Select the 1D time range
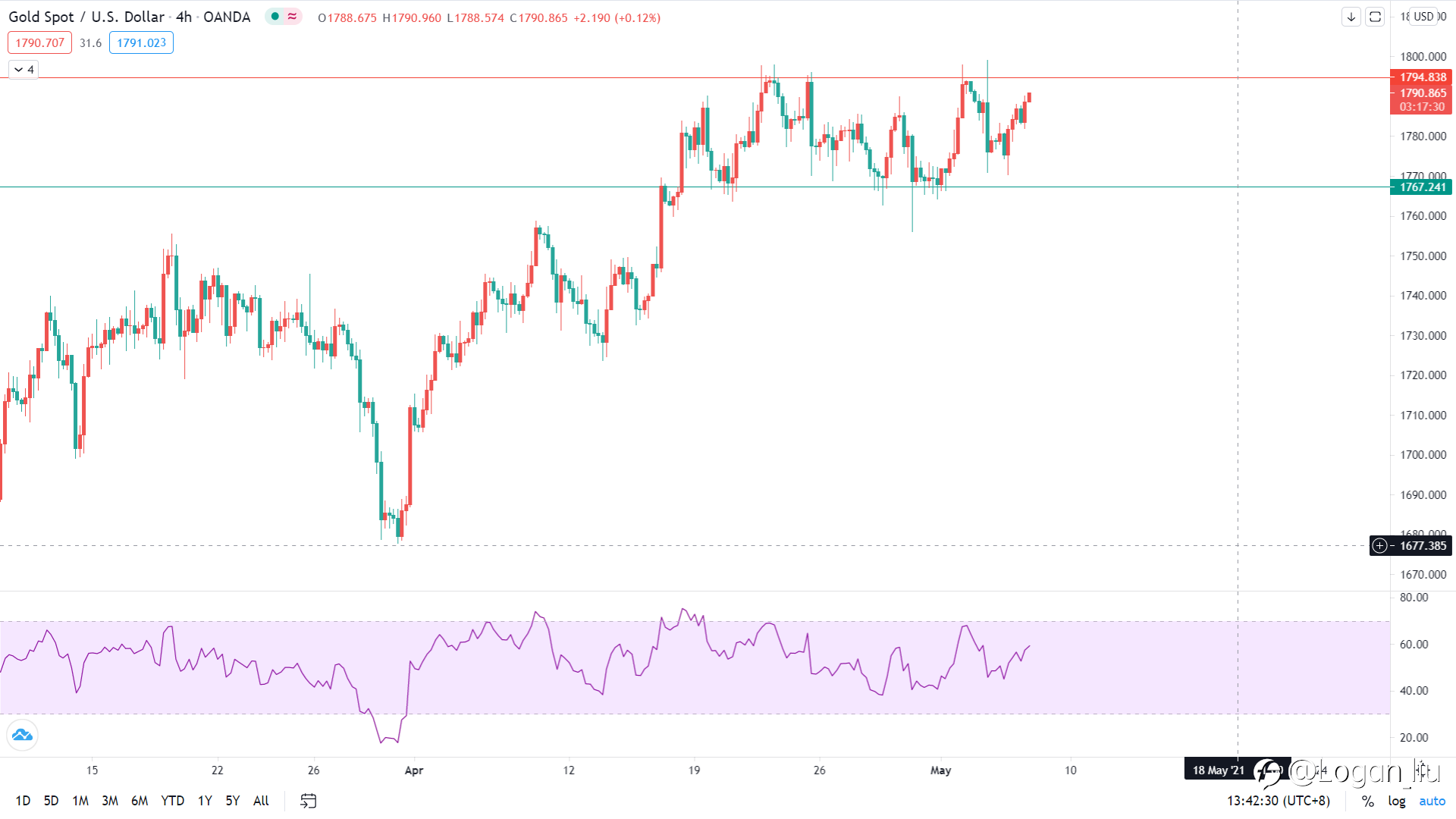The width and height of the screenshot is (1456, 819). 23,801
